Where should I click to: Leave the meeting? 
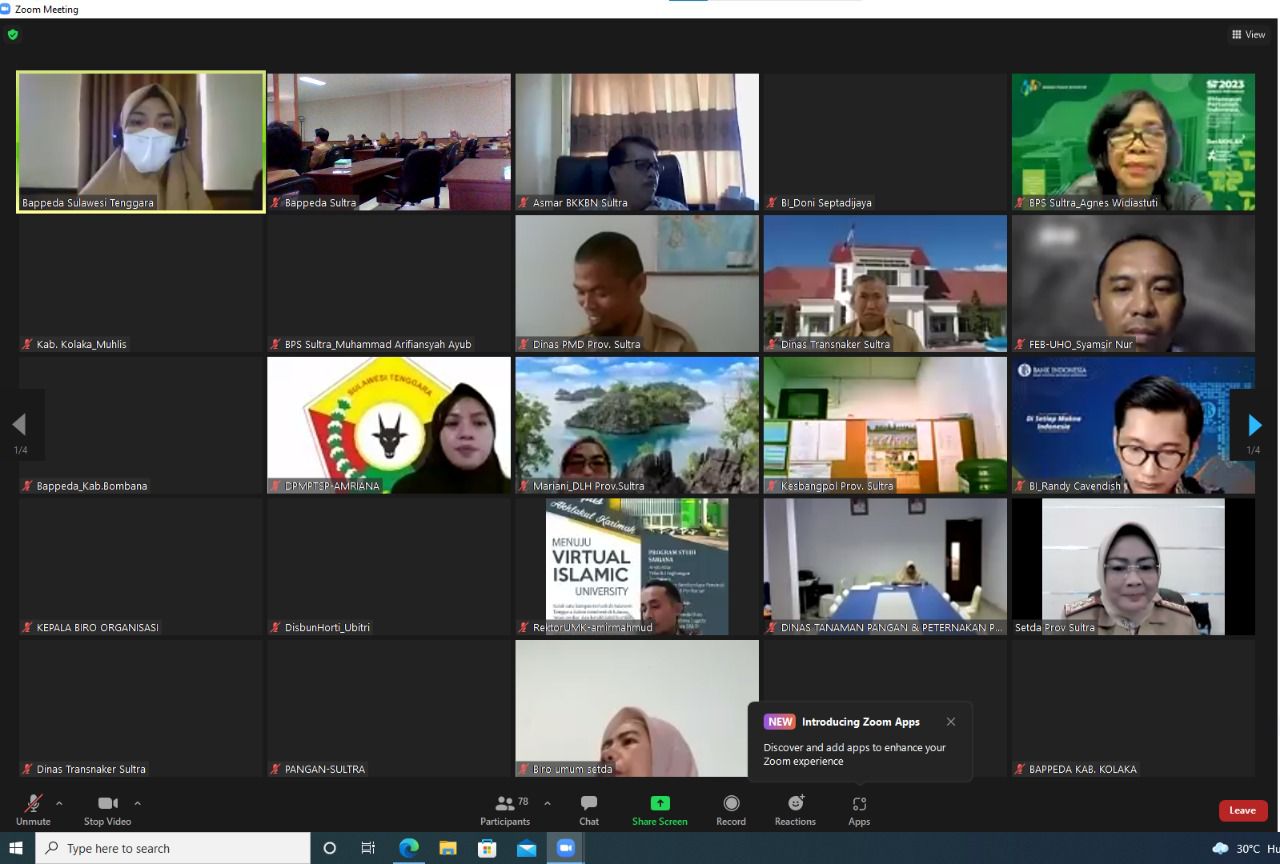click(x=1243, y=810)
